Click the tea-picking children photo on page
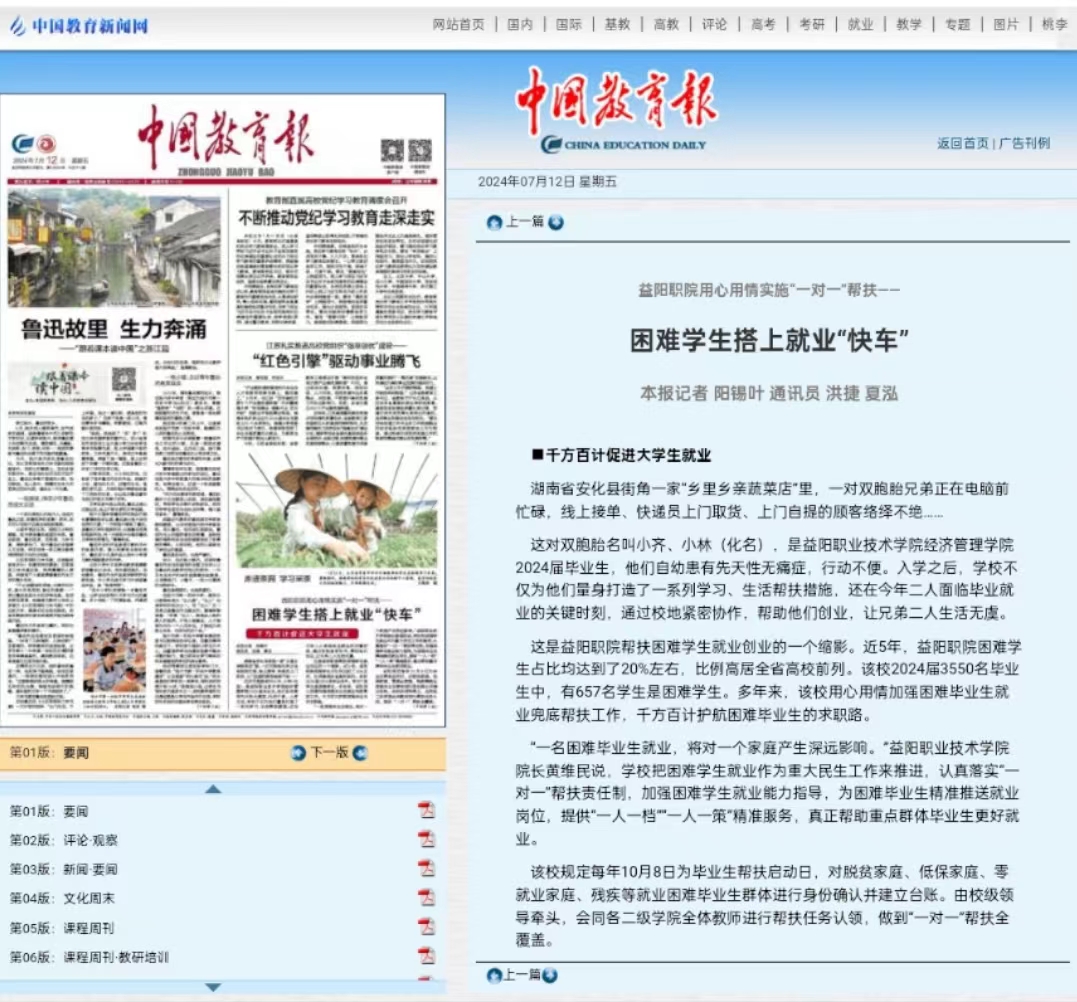The image size is (1077, 1002). 336,511
